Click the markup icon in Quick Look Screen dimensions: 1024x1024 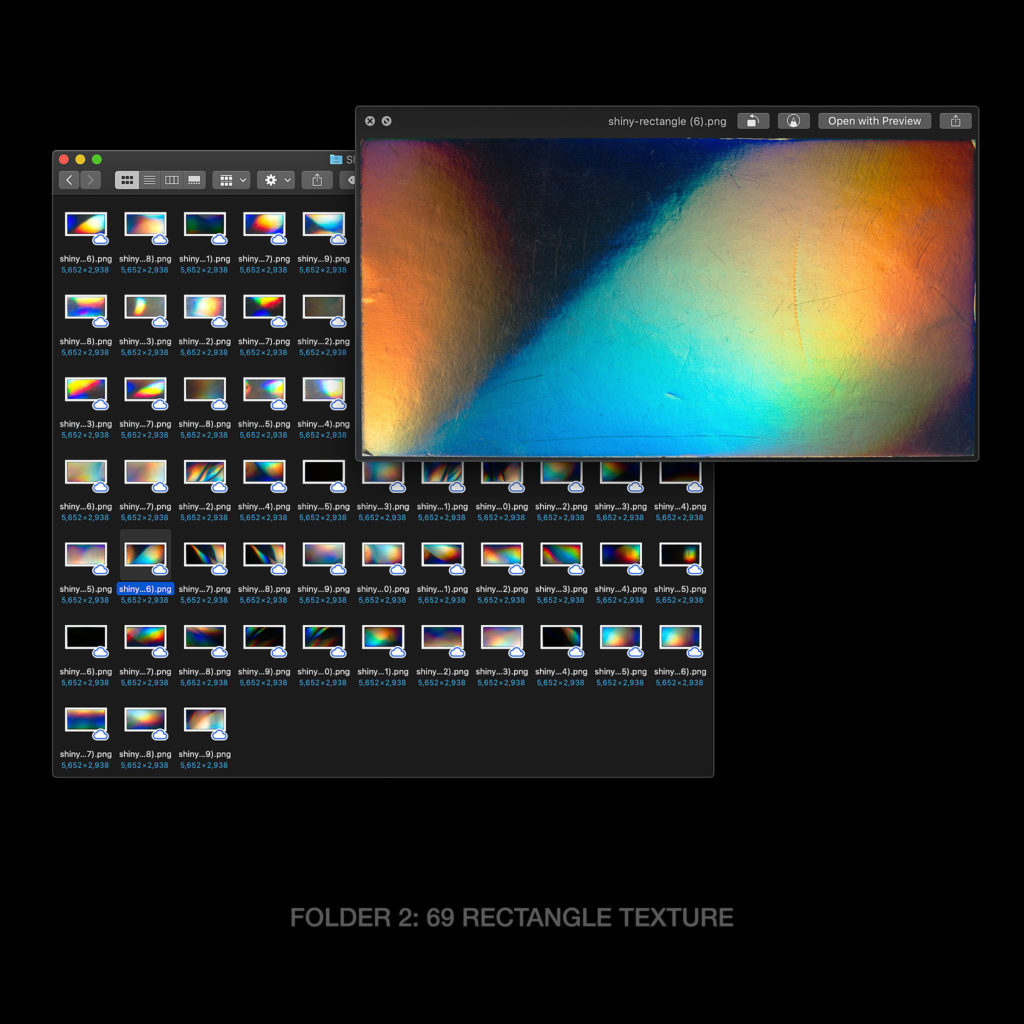click(793, 121)
